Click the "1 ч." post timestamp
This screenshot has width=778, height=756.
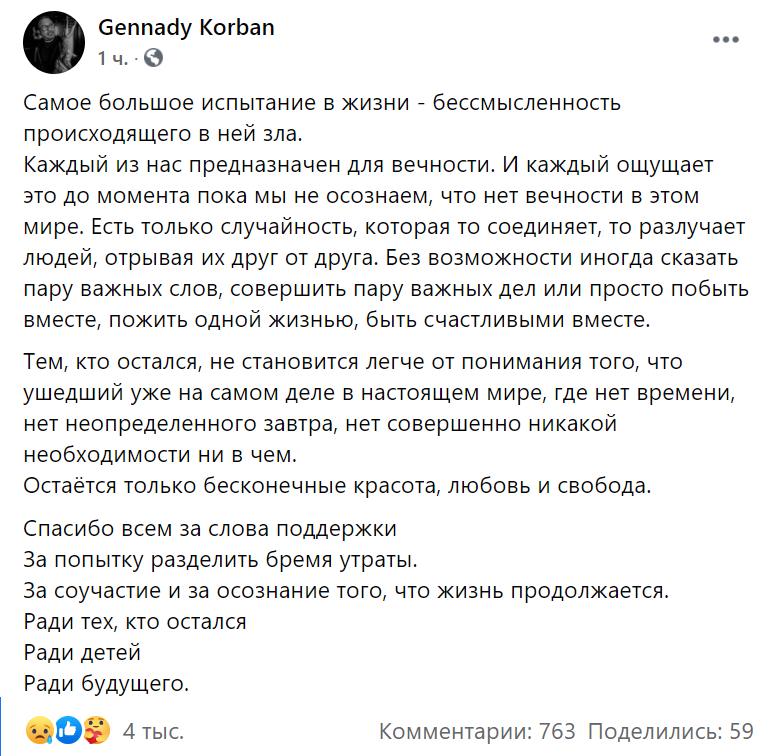tap(112, 58)
